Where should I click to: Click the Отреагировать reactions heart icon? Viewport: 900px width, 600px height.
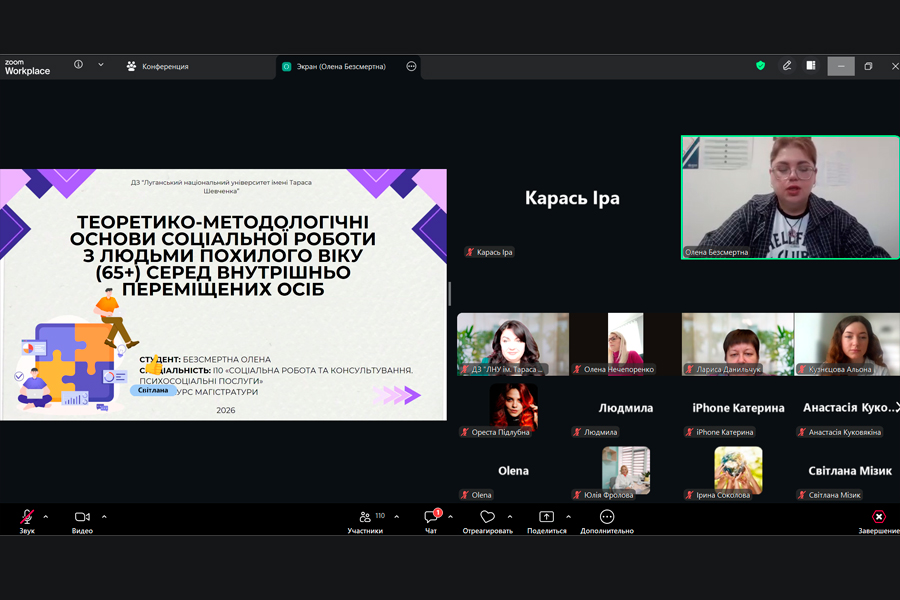tap(487, 518)
